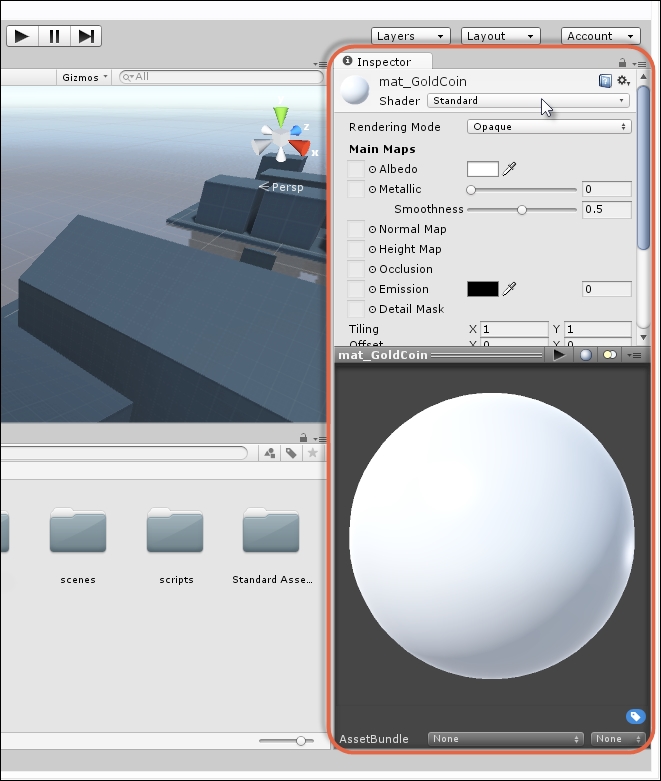Click the blue Z axis on the gizmo

pyautogui.click(x=296, y=130)
